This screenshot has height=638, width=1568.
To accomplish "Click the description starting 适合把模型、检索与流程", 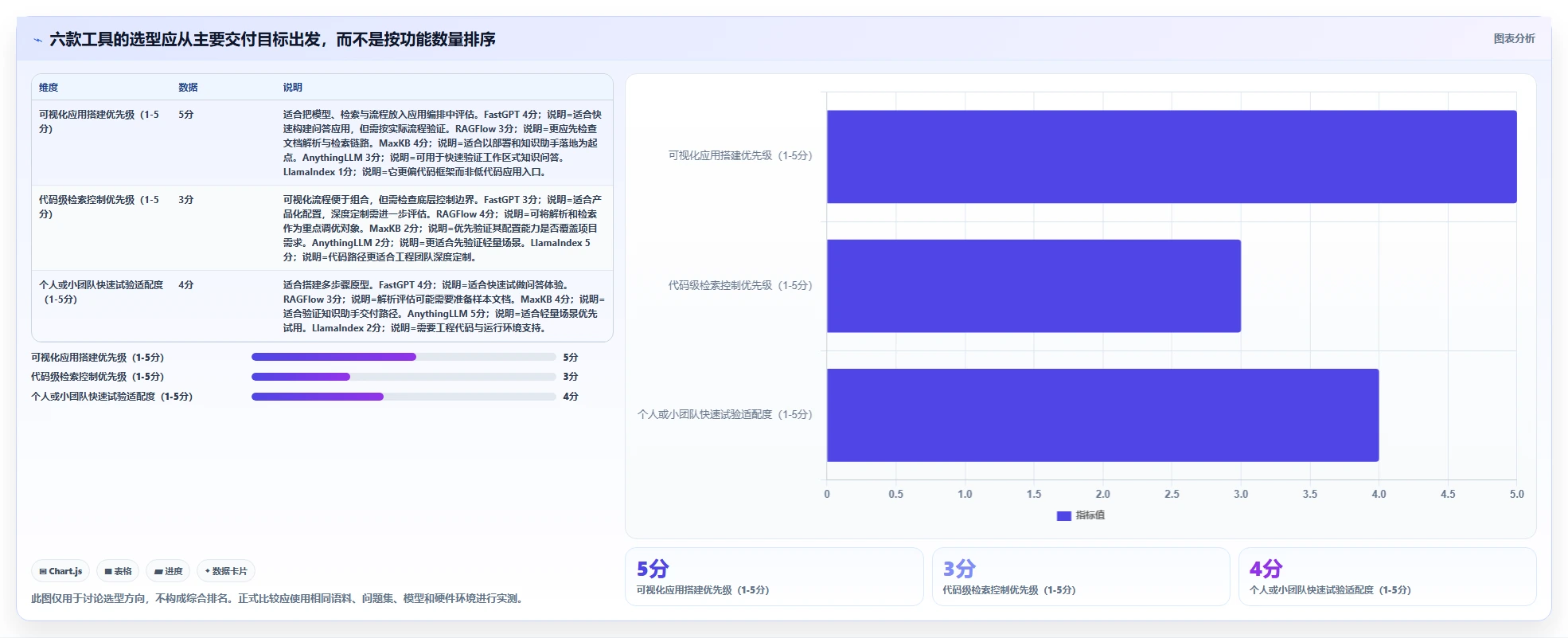I will coord(443,143).
